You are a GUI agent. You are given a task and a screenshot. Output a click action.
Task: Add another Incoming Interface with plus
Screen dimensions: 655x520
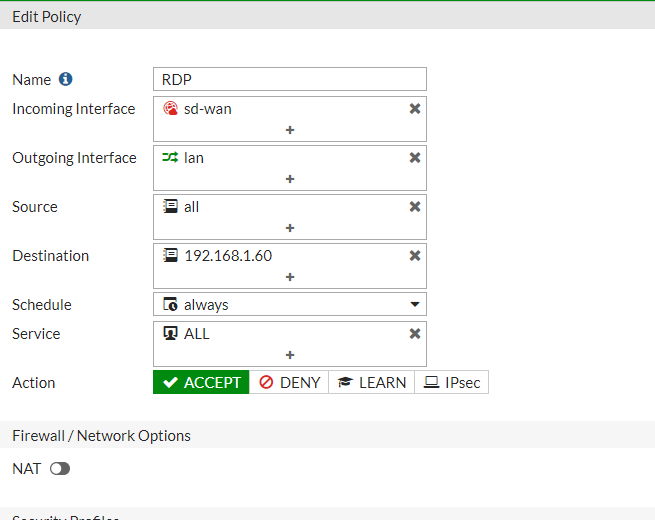pos(290,130)
